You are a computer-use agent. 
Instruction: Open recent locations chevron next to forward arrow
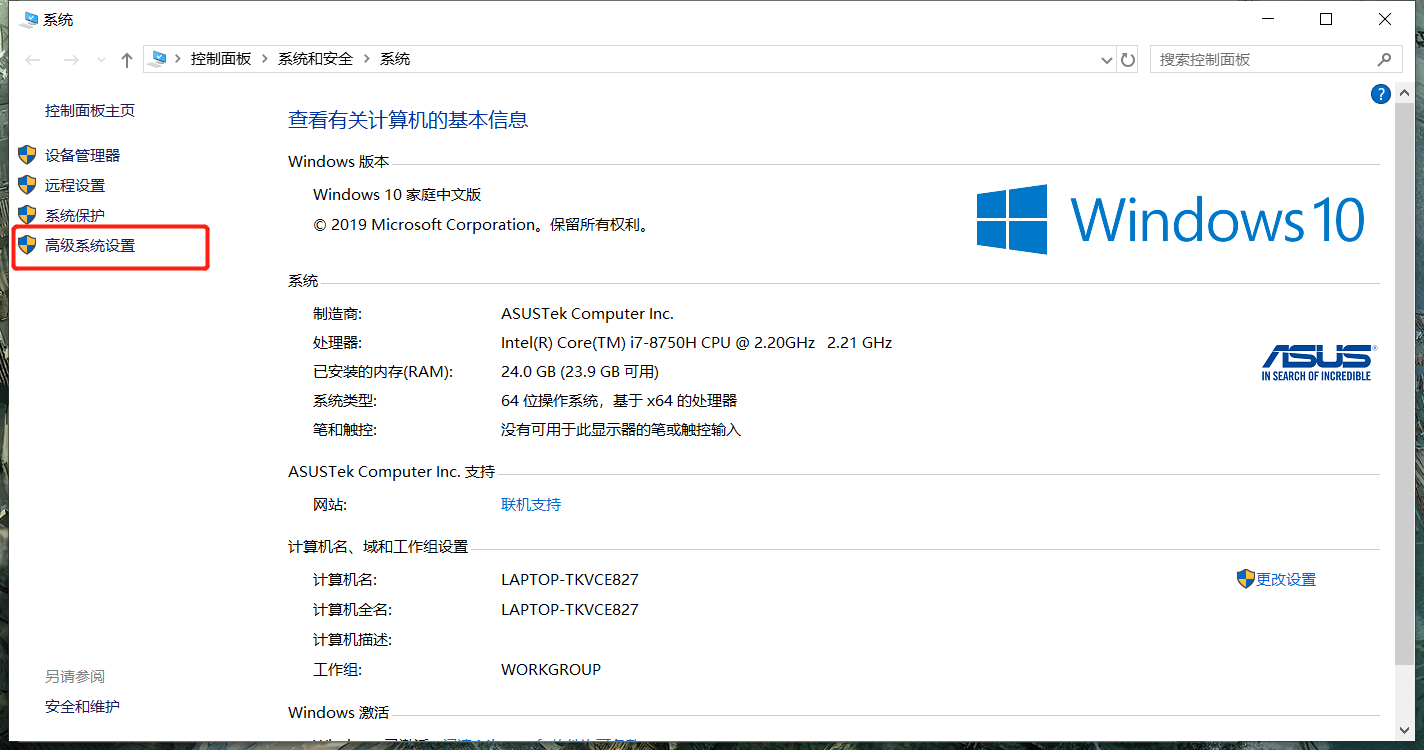[100, 59]
